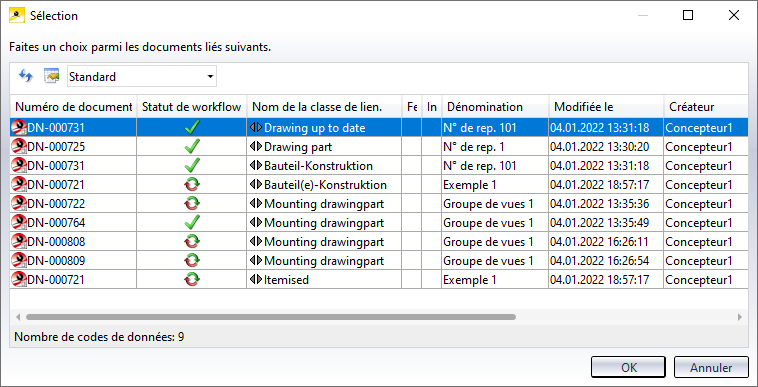Click green checkmark status for DN-000764
The height and width of the screenshot is (387, 758).
coord(192,222)
